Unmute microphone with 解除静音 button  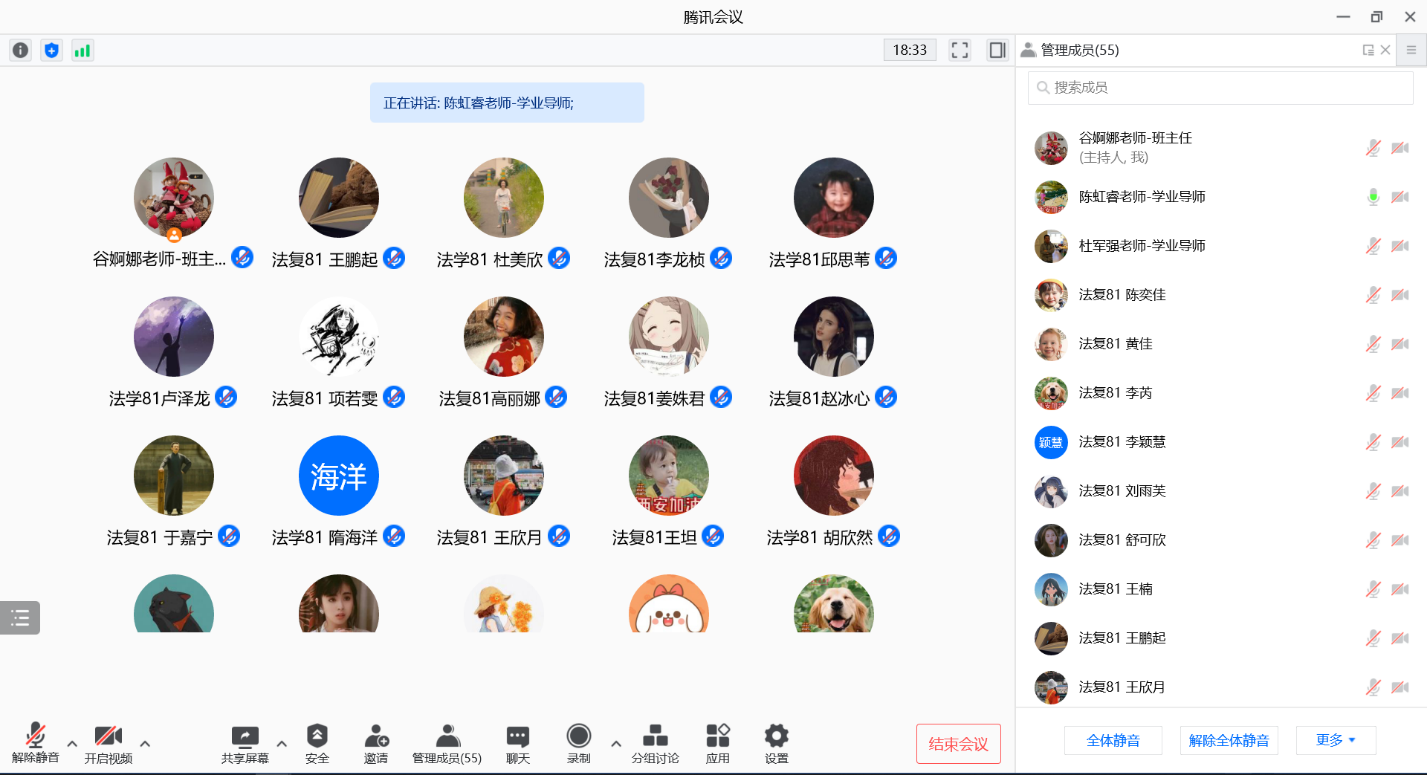point(36,738)
